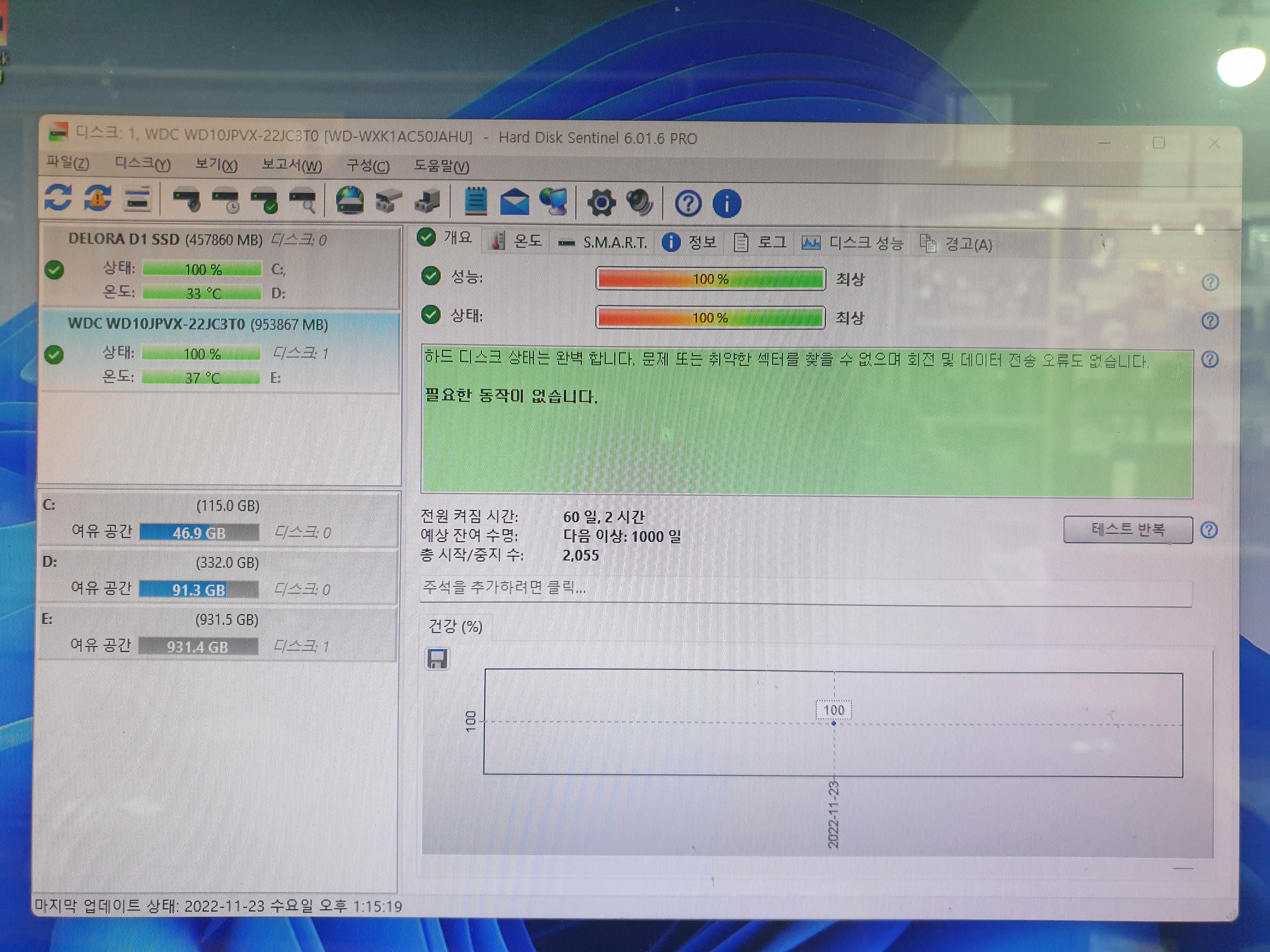
Task: Switch to the 디스크 성능 tab
Action: click(853, 243)
